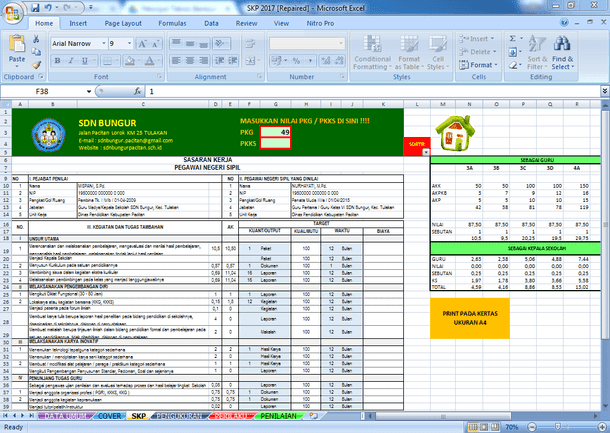Click the PKG value cell 49
This screenshot has width=610, height=433.
275,132
